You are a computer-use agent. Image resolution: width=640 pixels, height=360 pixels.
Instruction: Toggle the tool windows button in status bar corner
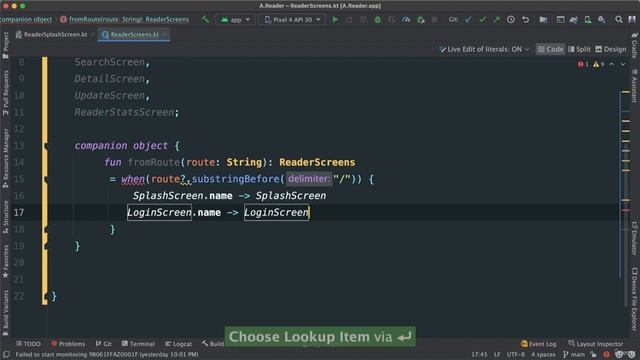coord(6,355)
